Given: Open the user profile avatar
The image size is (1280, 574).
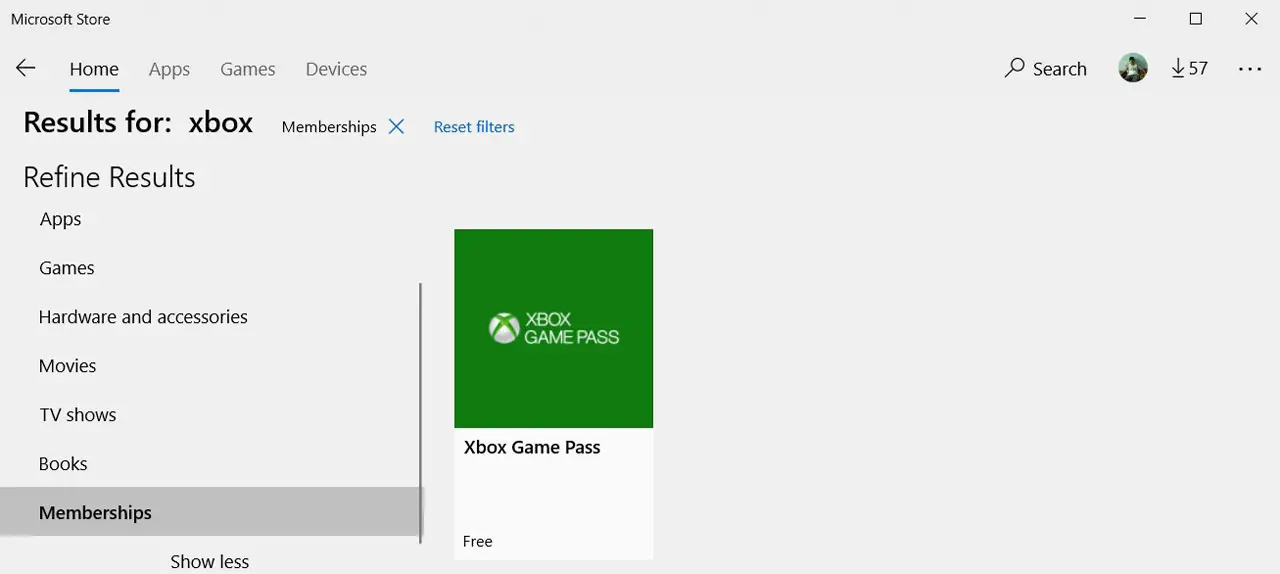Looking at the screenshot, I should pyautogui.click(x=1133, y=68).
